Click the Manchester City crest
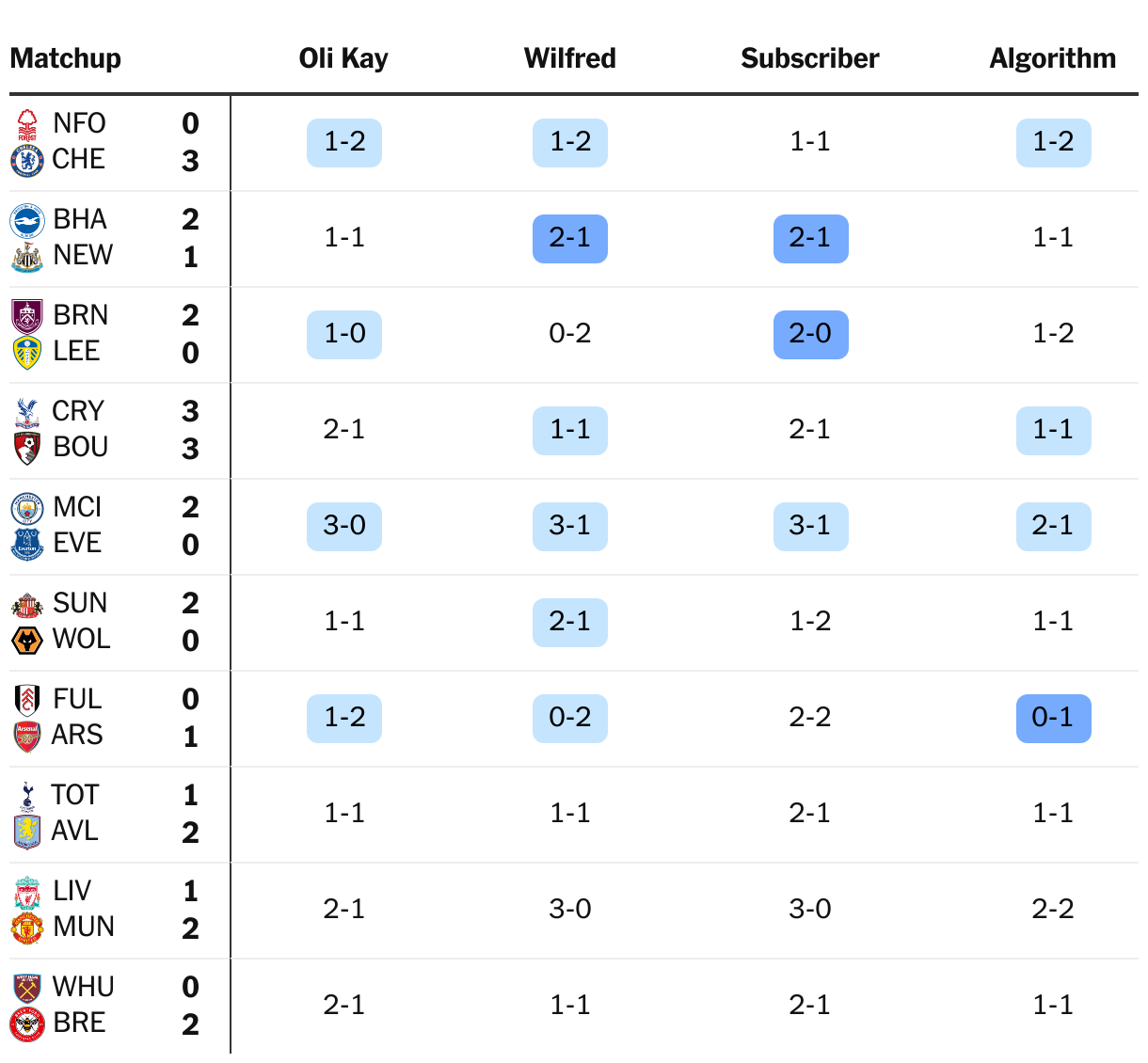This screenshot has width=1148, height=1063. click(27, 509)
